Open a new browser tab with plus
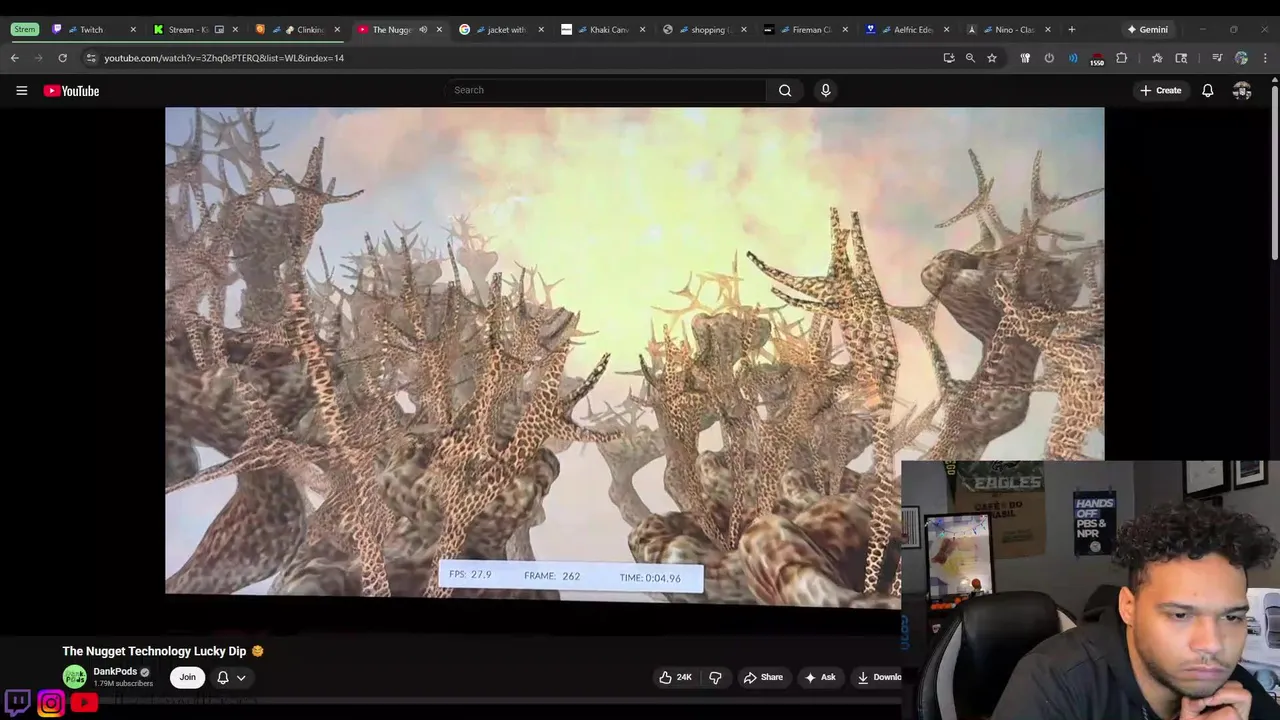Screen dimensions: 1280x720 (1071, 29)
